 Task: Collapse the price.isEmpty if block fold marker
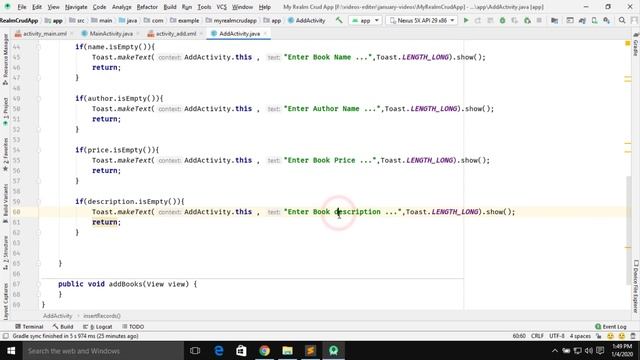click(39, 150)
